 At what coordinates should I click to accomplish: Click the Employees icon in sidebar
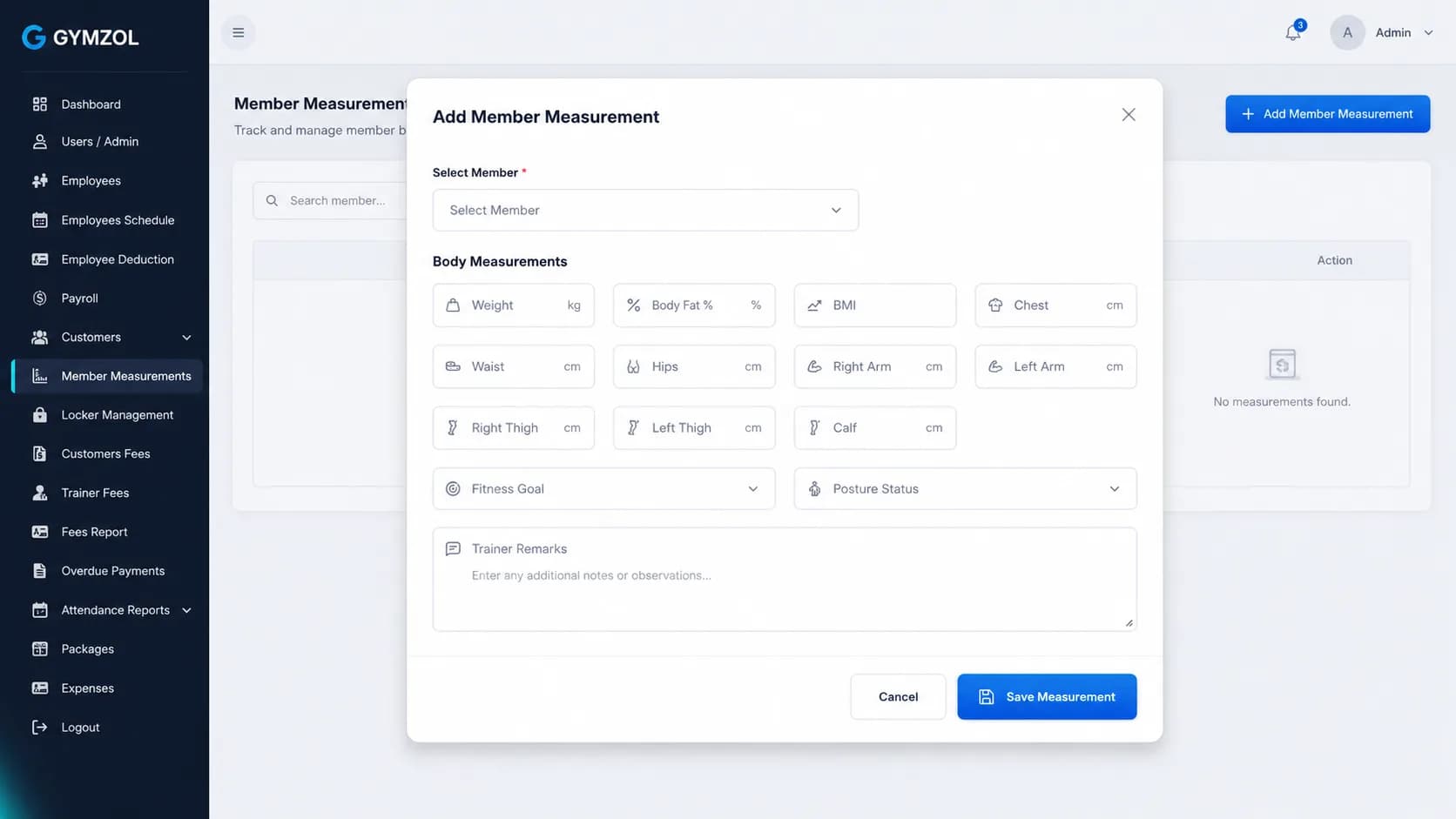click(x=40, y=181)
